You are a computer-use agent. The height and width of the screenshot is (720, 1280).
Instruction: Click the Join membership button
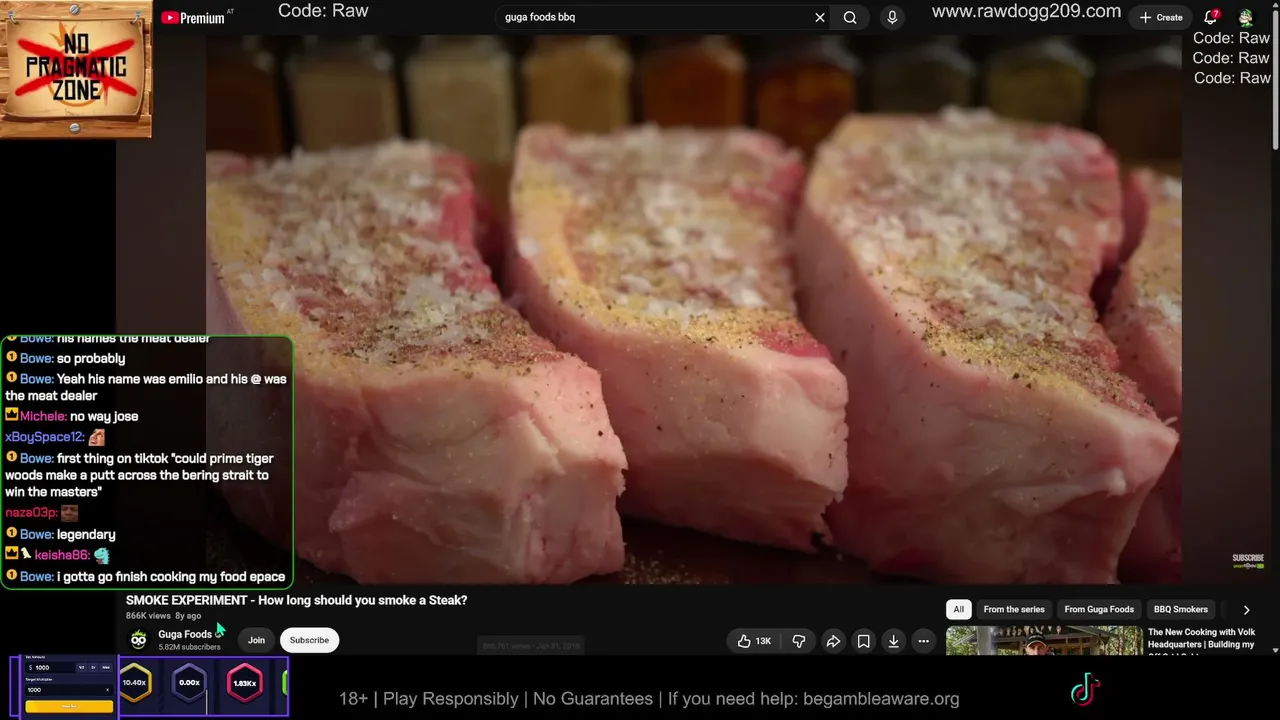256,640
